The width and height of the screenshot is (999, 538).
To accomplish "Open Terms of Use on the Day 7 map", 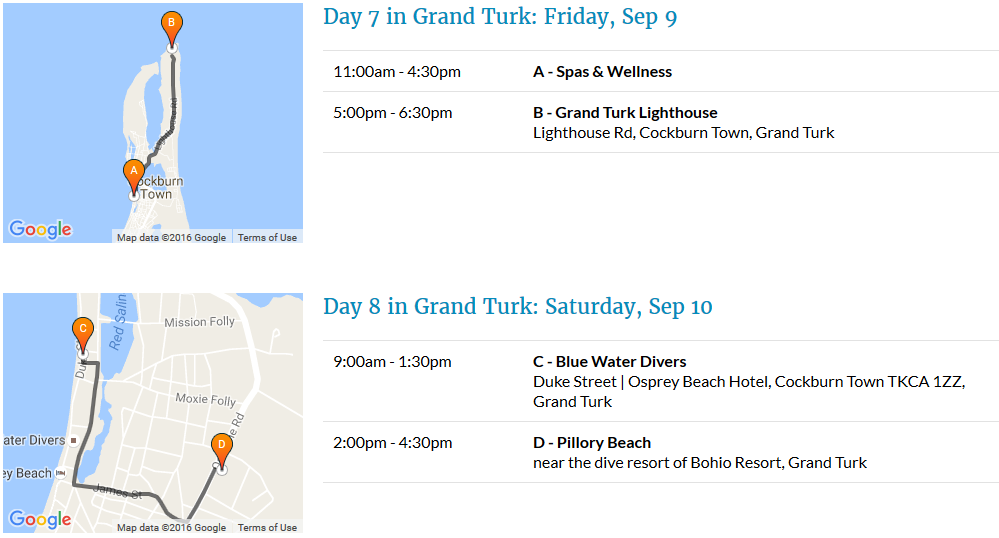I will (x=268, y=237).
